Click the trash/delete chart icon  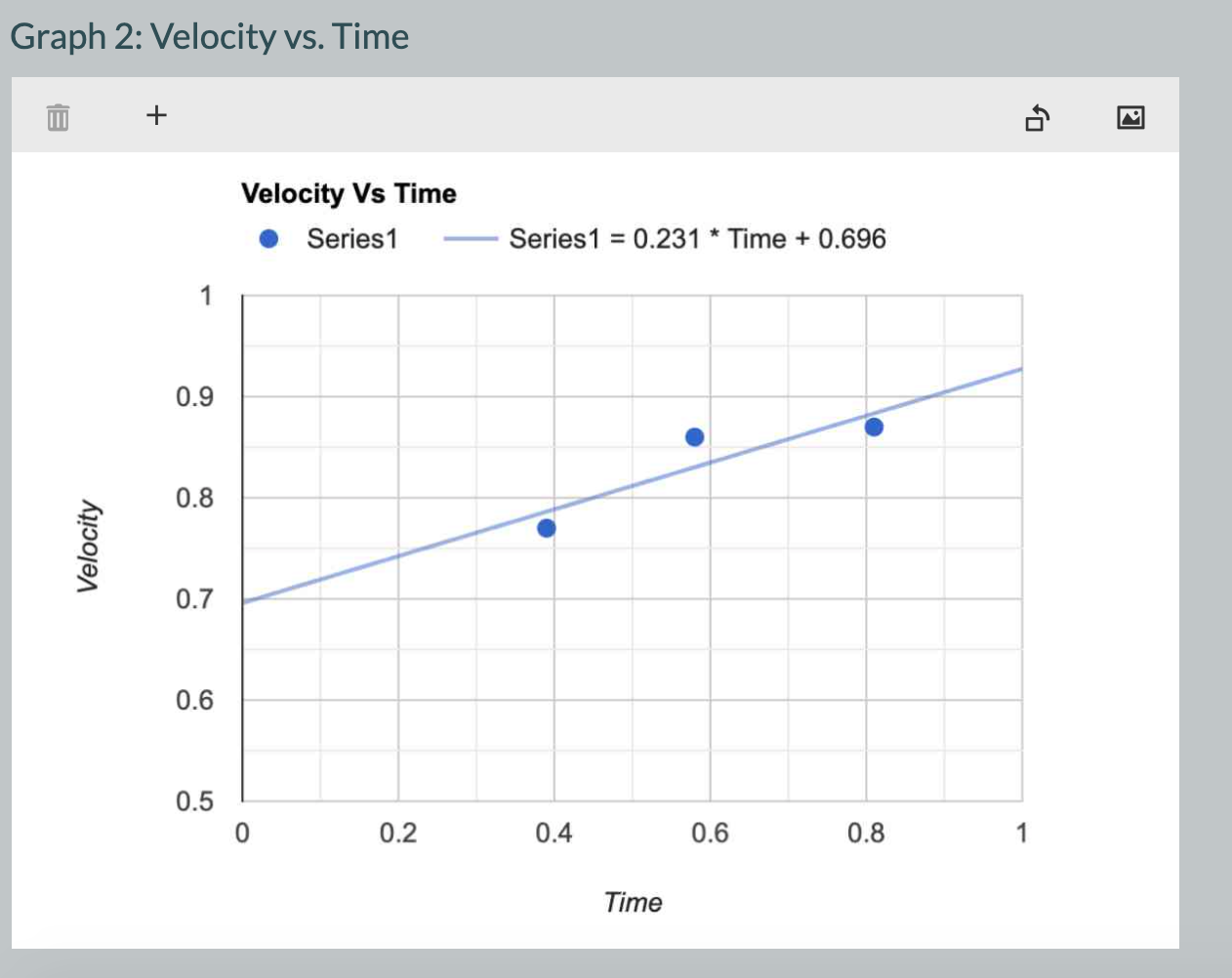(x=59, y=116)
